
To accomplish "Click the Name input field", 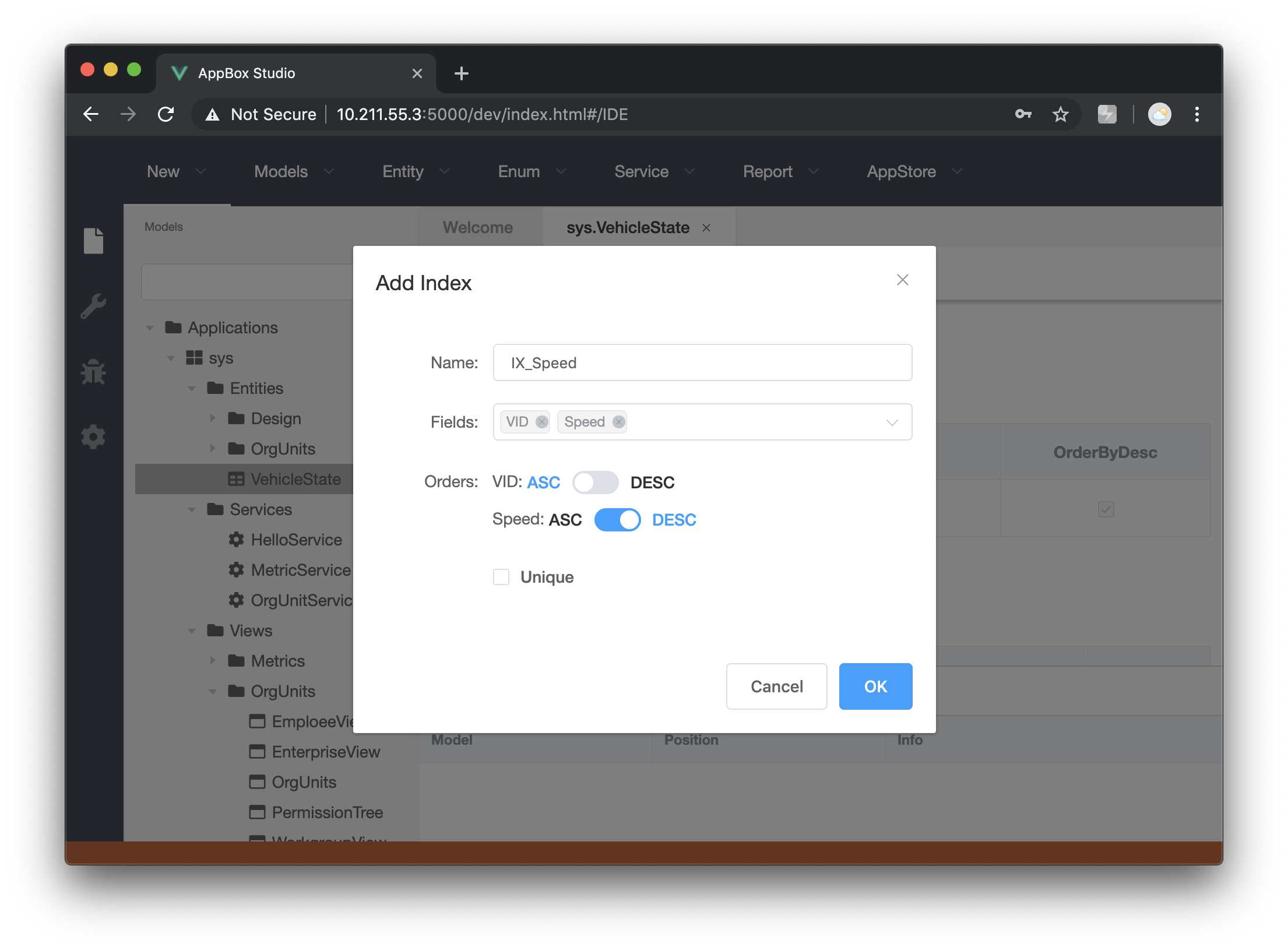I will click(x=702, y=362).
